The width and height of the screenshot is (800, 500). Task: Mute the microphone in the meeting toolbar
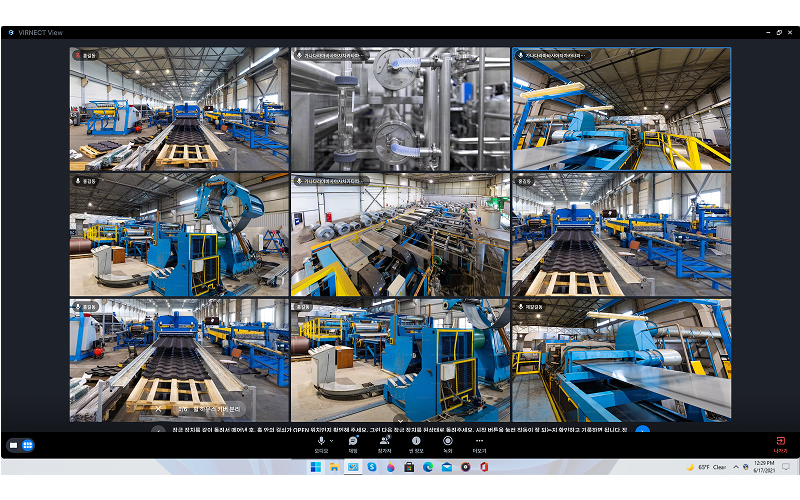(x=321, y=441)
